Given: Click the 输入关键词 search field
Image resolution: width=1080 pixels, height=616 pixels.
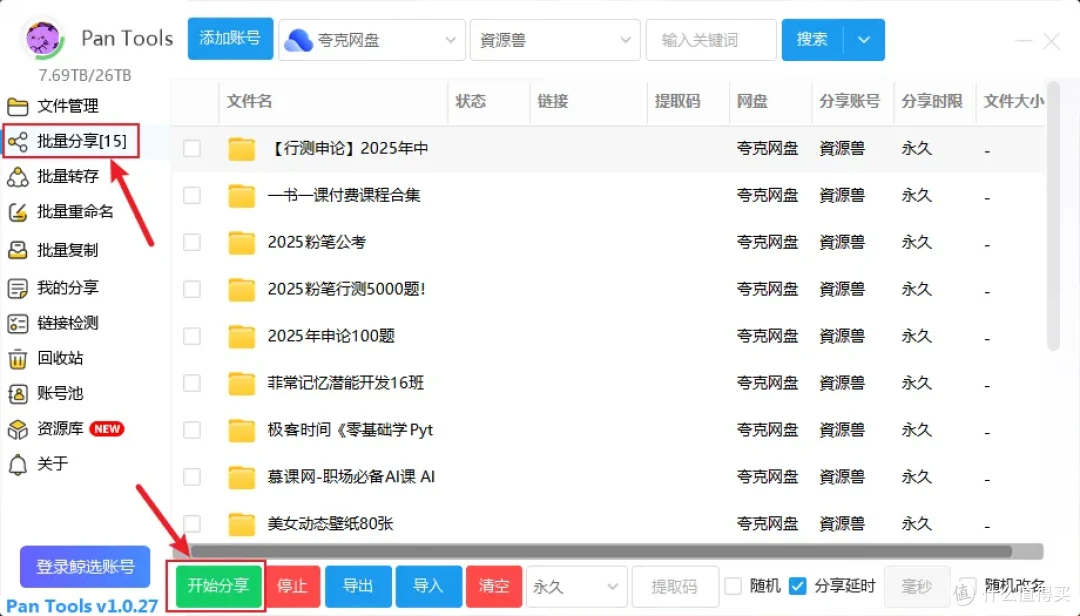Looking at the screenshot, I should click(x=712, y=40).
